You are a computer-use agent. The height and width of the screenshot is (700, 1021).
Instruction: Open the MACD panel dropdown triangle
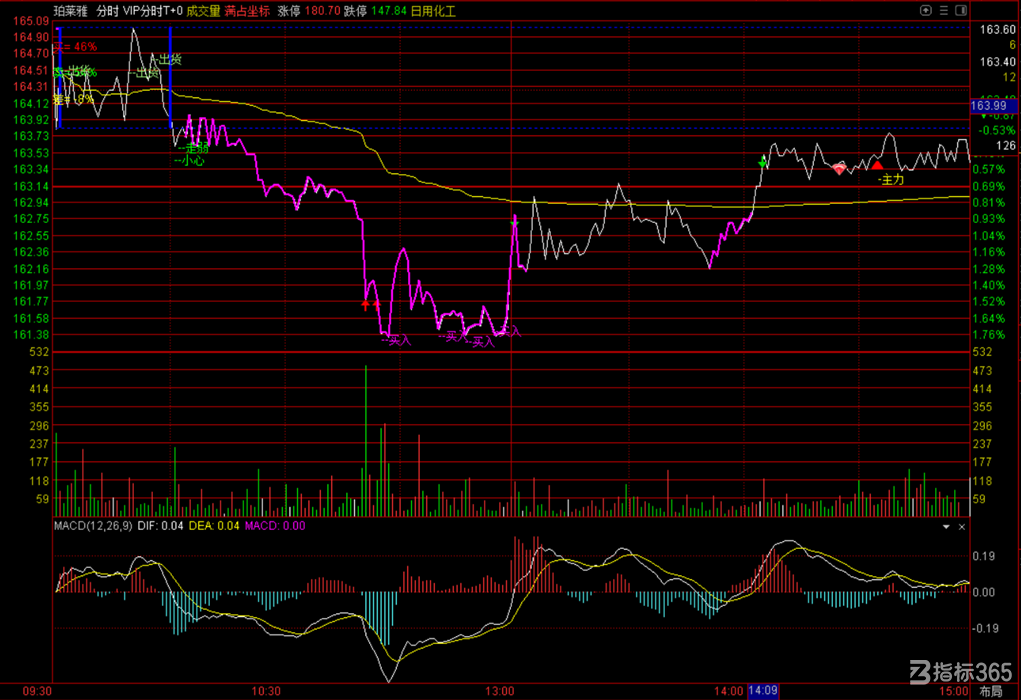[946, 526]
